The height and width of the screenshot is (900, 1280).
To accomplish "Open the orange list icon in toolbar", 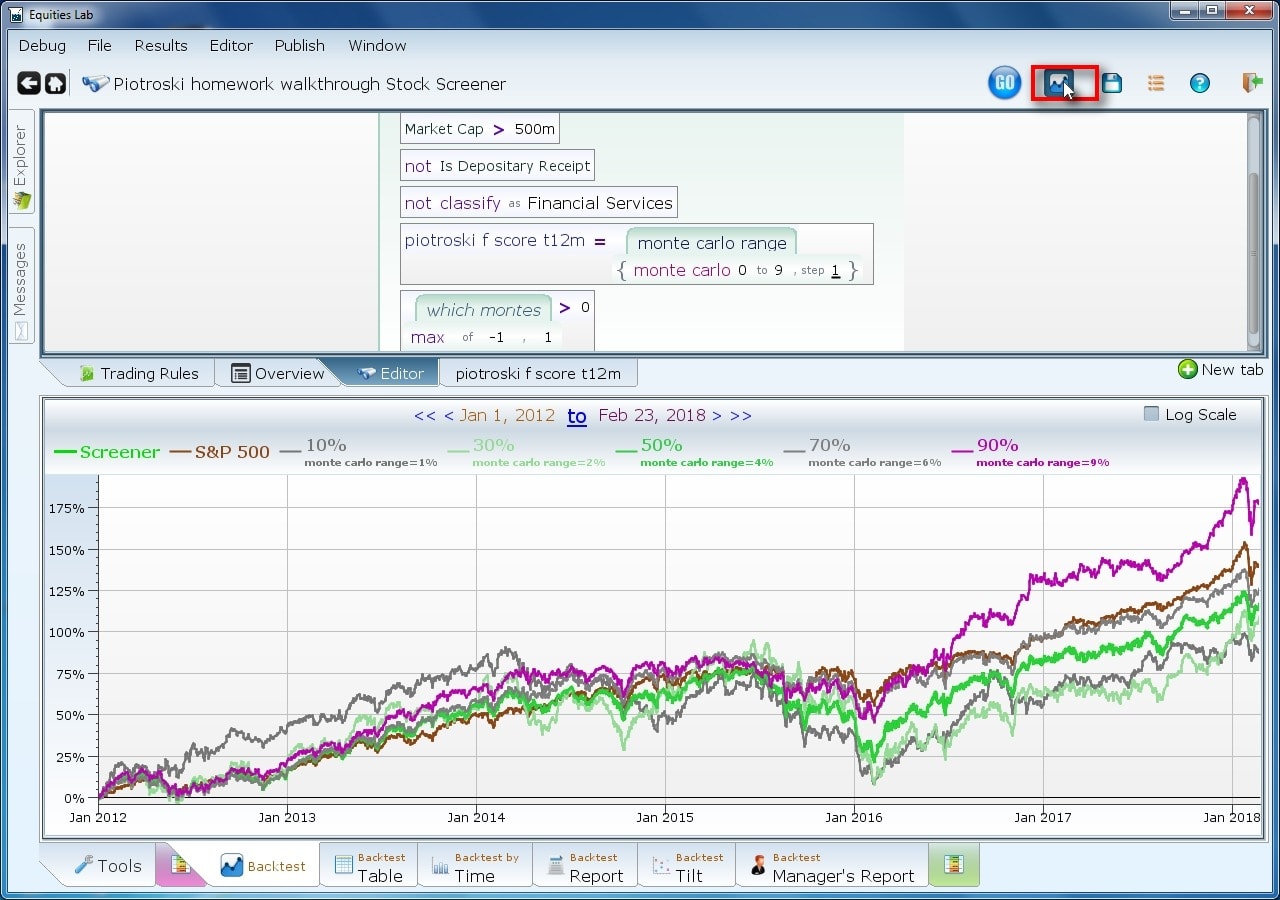I will pyautogui.click(x=1156, y=83).
